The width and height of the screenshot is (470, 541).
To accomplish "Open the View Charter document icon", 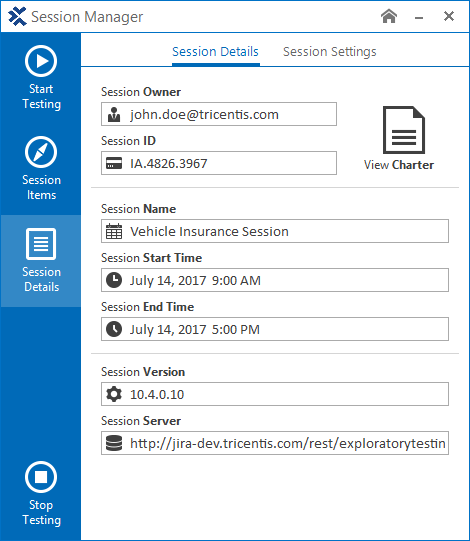I will pyautogui.click(x=404, y=130).
